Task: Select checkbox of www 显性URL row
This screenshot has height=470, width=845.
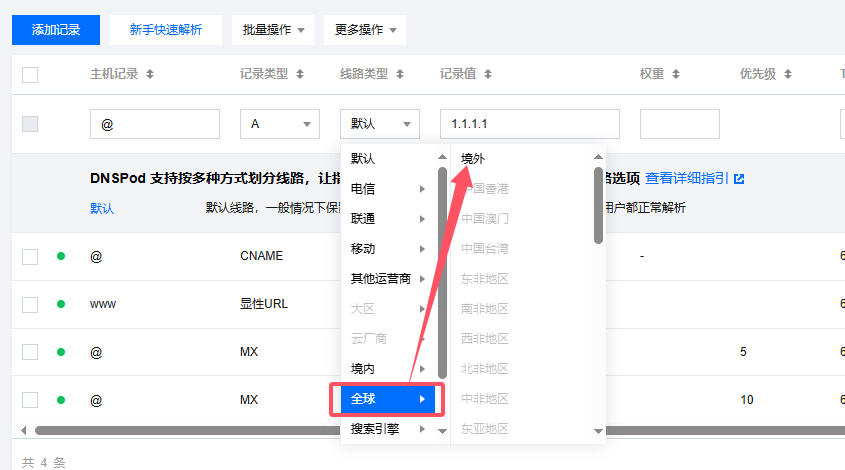Action: tap(30, 304)
